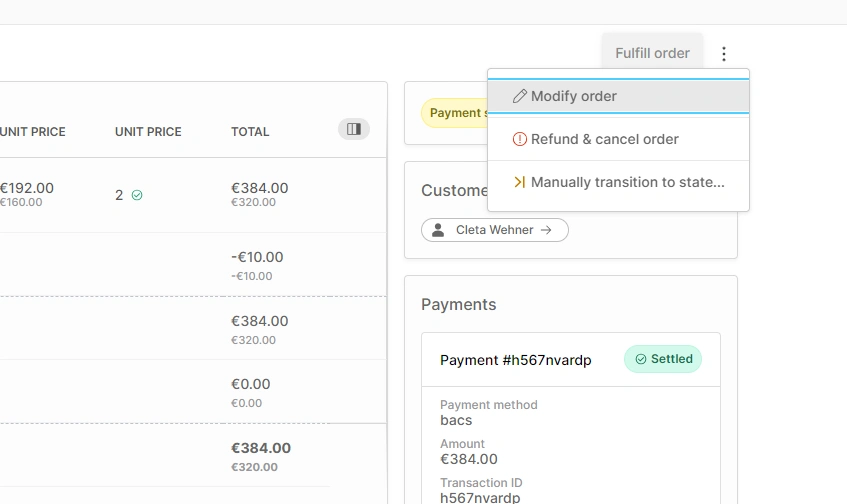
Task: Click the -€10.00 discount total
Action: 257,257
